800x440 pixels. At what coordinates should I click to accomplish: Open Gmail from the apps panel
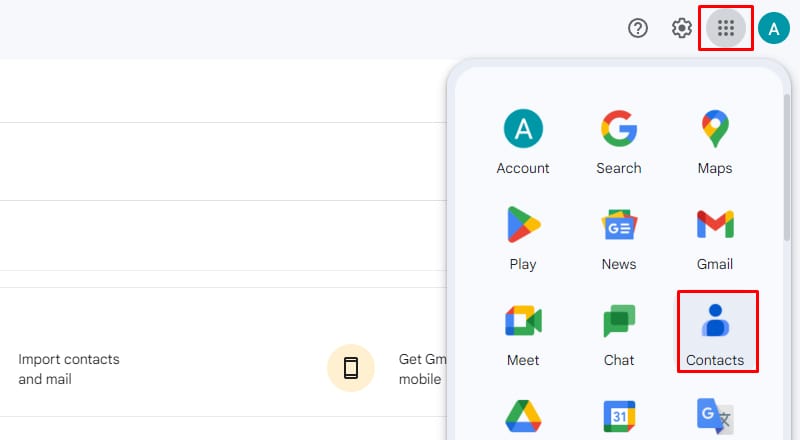click(715, 238)
